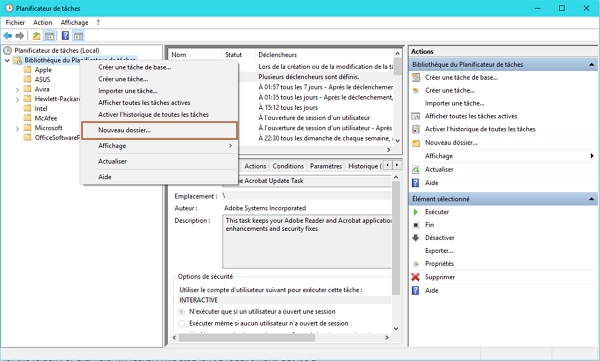This screenshot has width=600, height=361.
Task: Choose Nouveau dossier... in context menu
Action: coord(160,130)
